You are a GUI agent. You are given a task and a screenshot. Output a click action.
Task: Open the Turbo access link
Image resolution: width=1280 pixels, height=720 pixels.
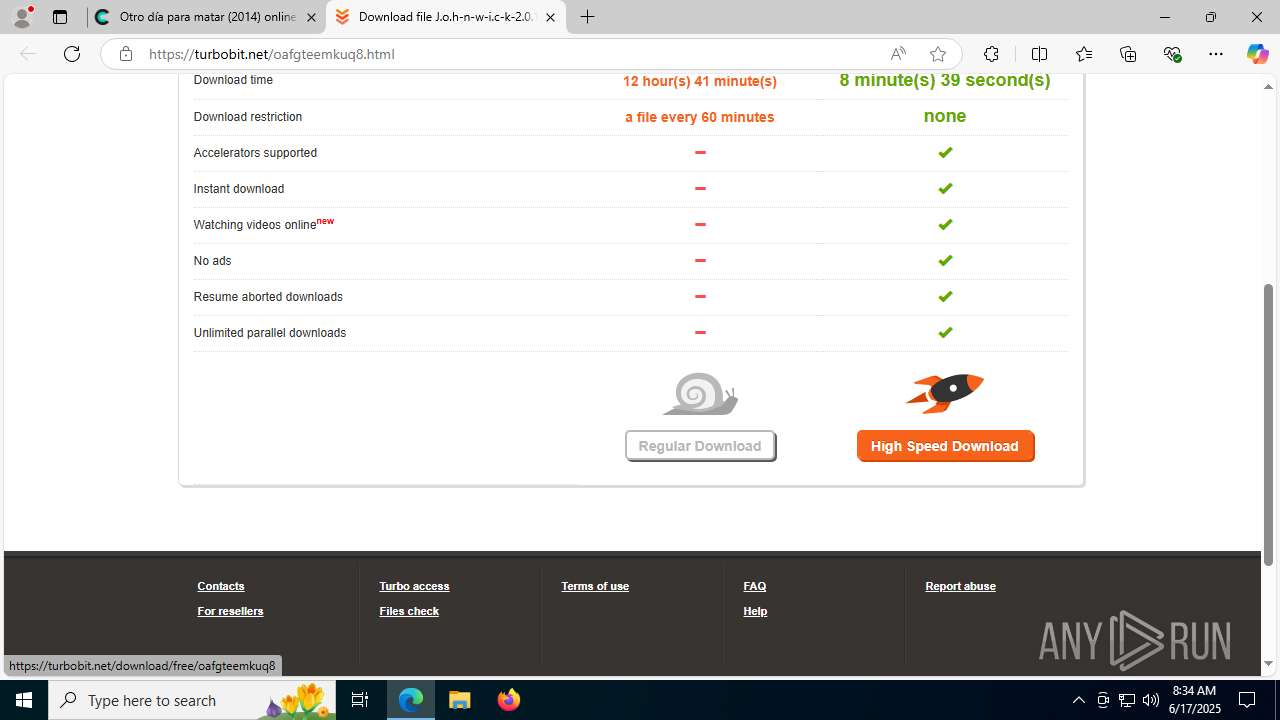tap(414, 586)
